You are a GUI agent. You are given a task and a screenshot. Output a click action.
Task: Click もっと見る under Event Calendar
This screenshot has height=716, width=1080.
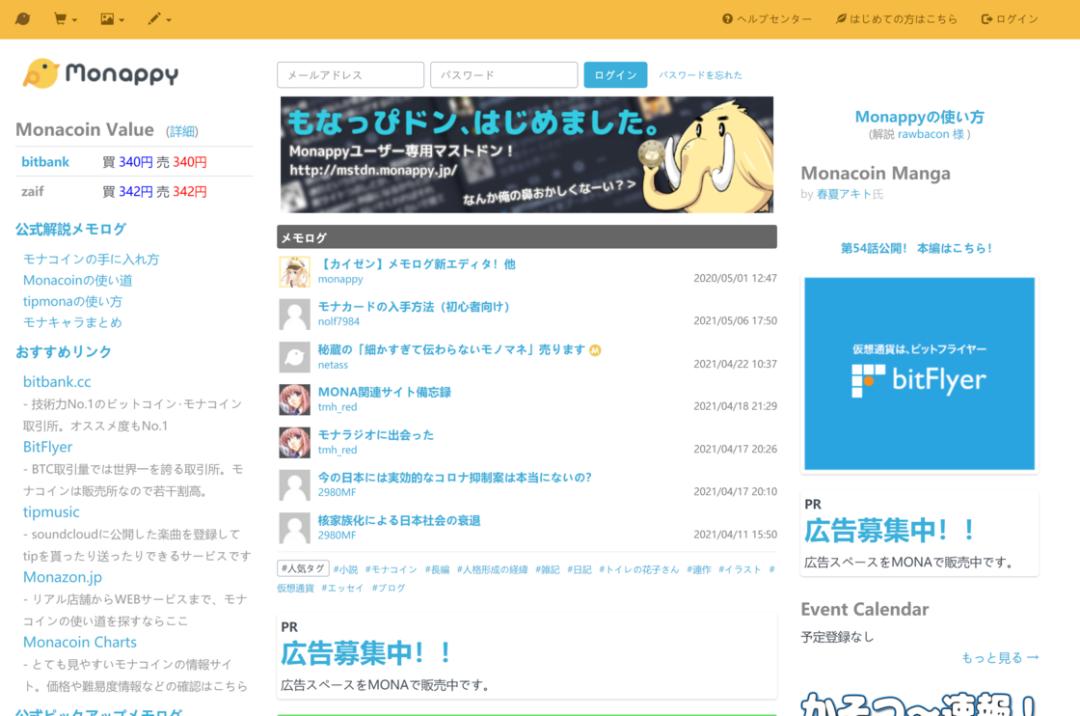999,657
